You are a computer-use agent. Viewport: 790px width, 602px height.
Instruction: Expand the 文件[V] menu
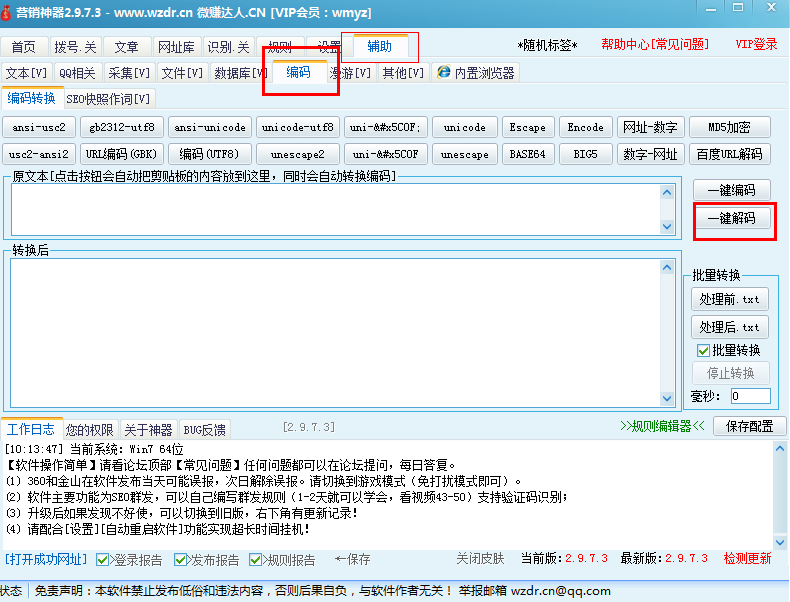[182, 73]
